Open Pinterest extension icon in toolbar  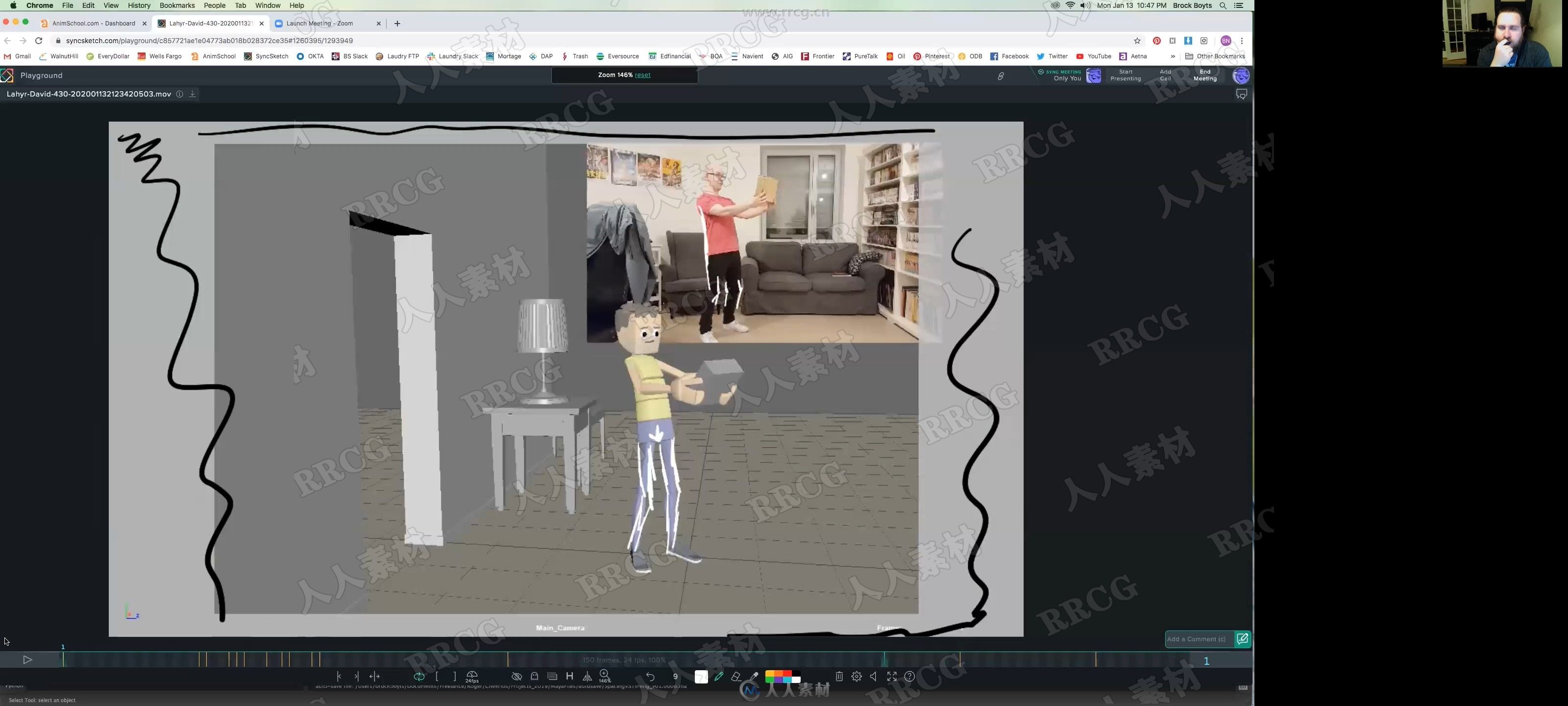(1156, 41)
